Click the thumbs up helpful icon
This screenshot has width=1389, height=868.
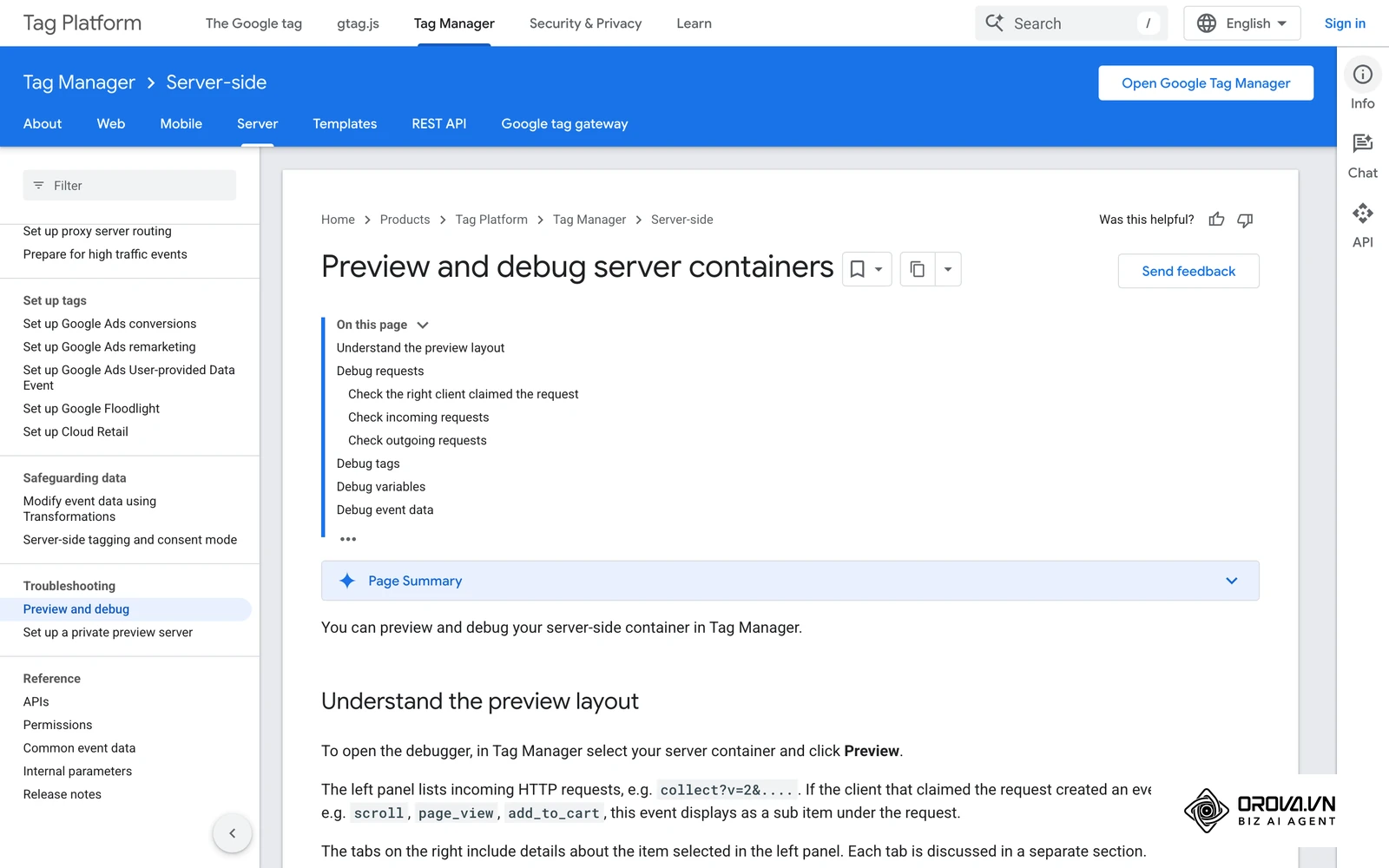click(x=1216, y=220)
